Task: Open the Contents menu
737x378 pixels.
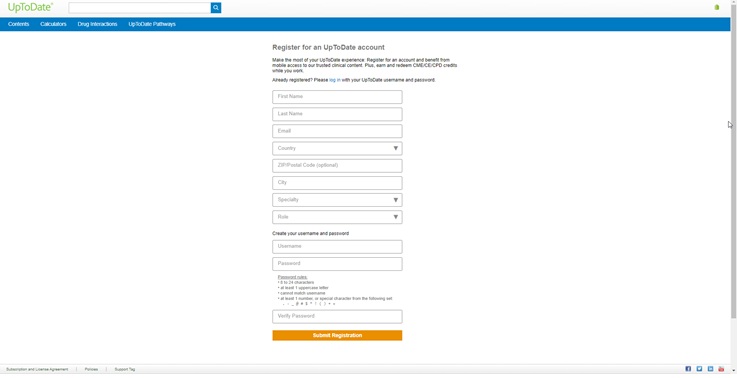Action: pos(18,24)
